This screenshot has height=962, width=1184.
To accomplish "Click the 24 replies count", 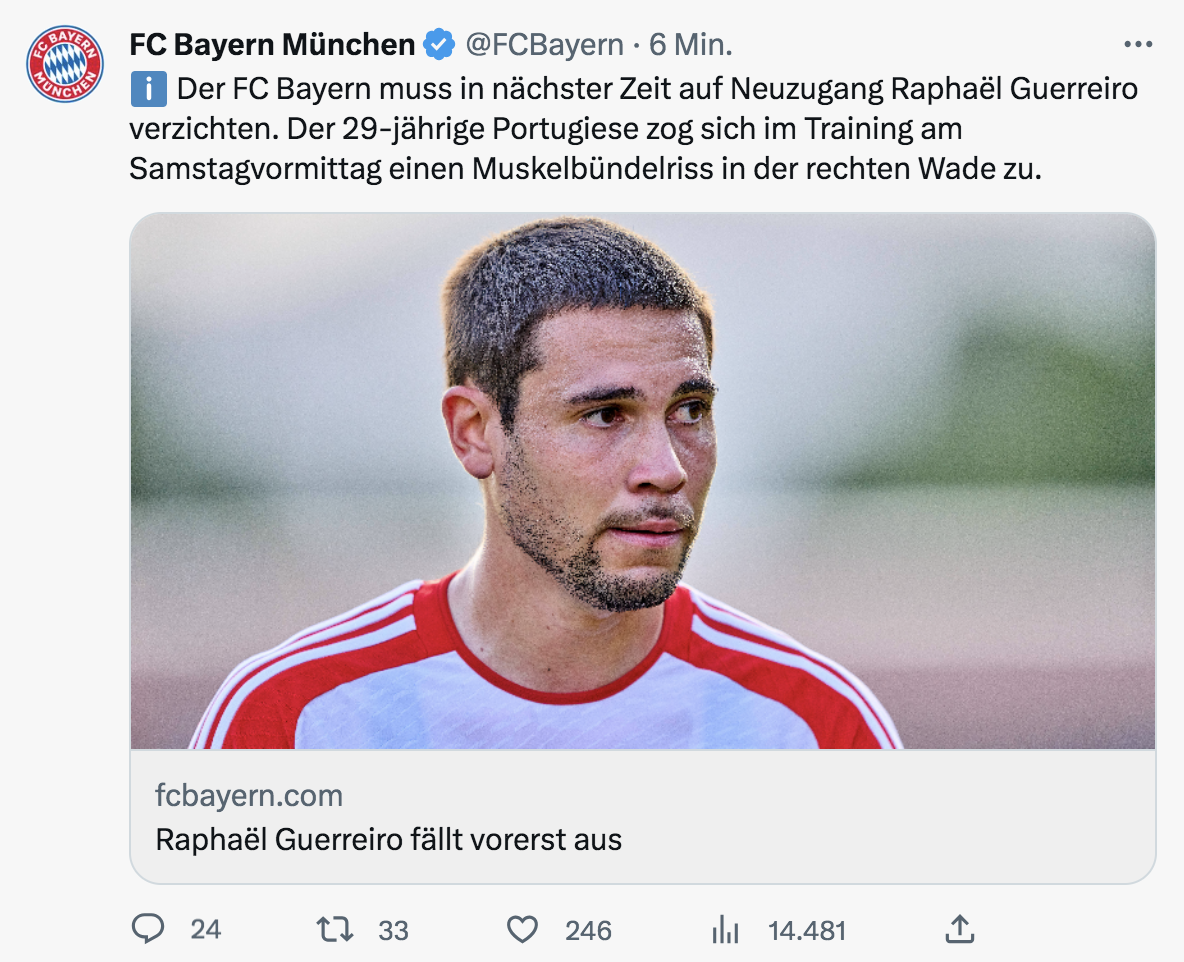I will click(x=205, y=930).
